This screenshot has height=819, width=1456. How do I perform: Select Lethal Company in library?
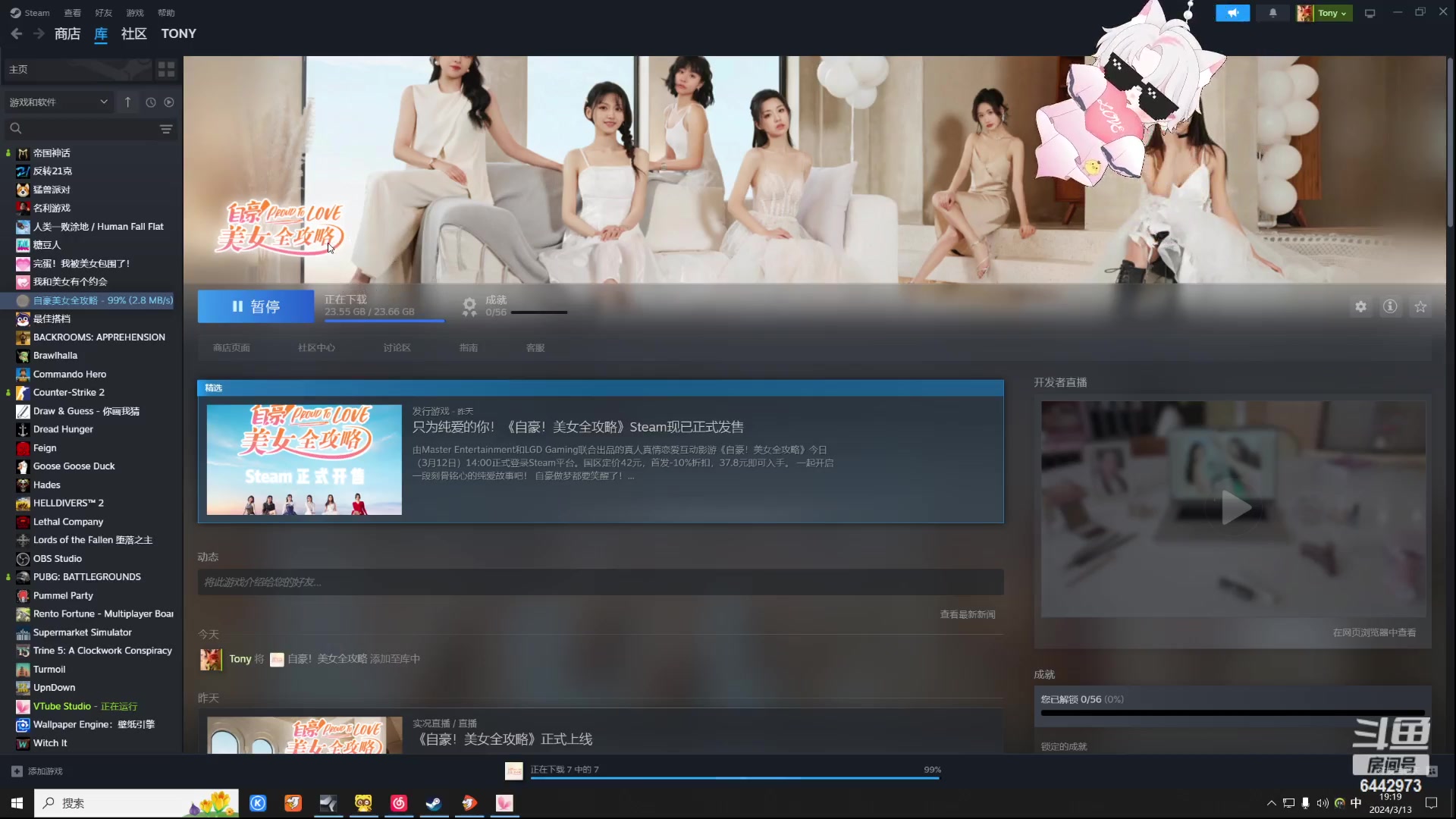point(68,522)
